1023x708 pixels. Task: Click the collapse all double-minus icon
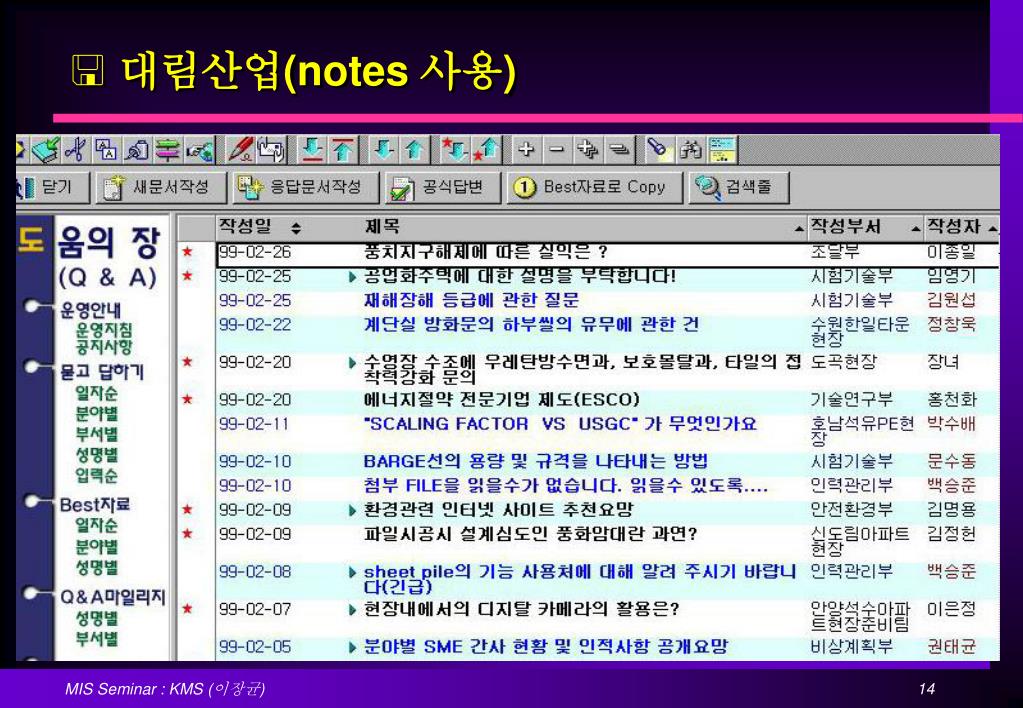618,150
